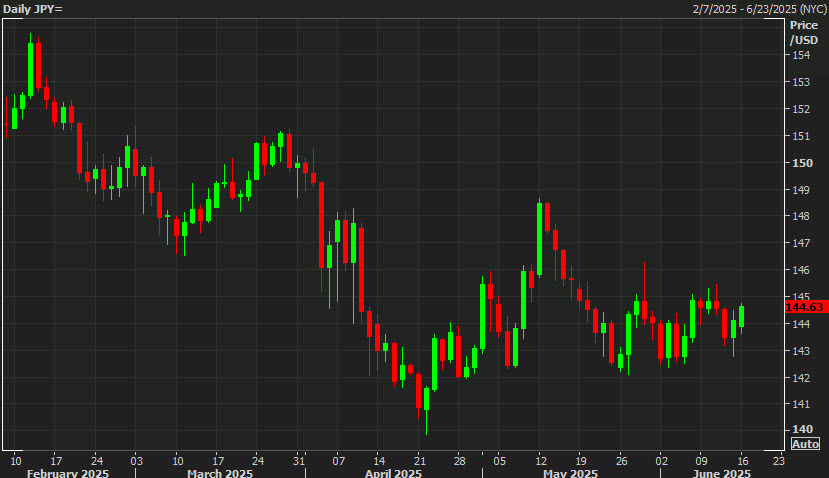The image size is (829, 478).
Task: Click the last green candle above June 16
Action: (741, 317)
